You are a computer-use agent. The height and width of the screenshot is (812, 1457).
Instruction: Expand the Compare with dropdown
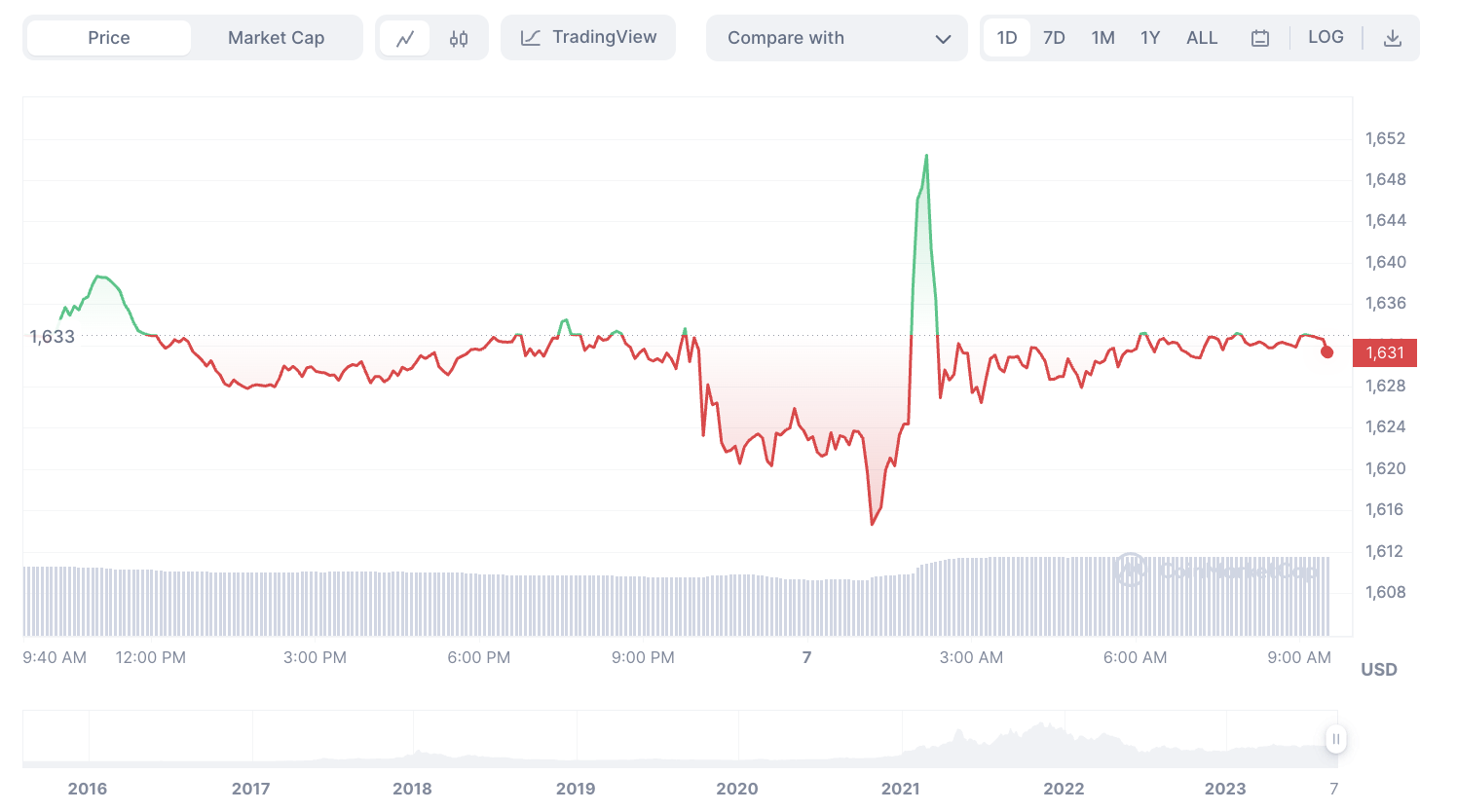[836, 38]
